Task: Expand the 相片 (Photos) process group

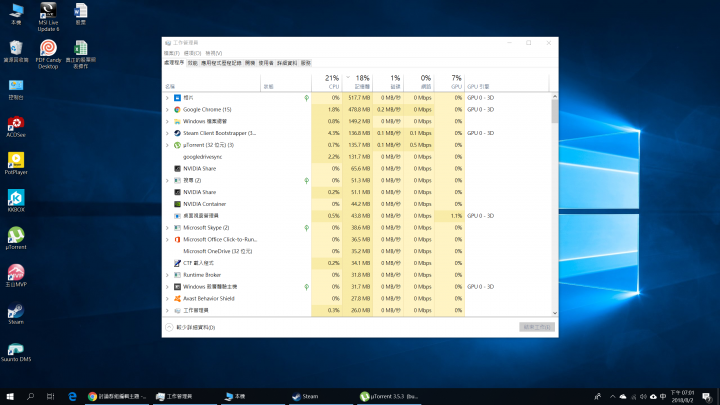Action: click(x=167, y=98)
